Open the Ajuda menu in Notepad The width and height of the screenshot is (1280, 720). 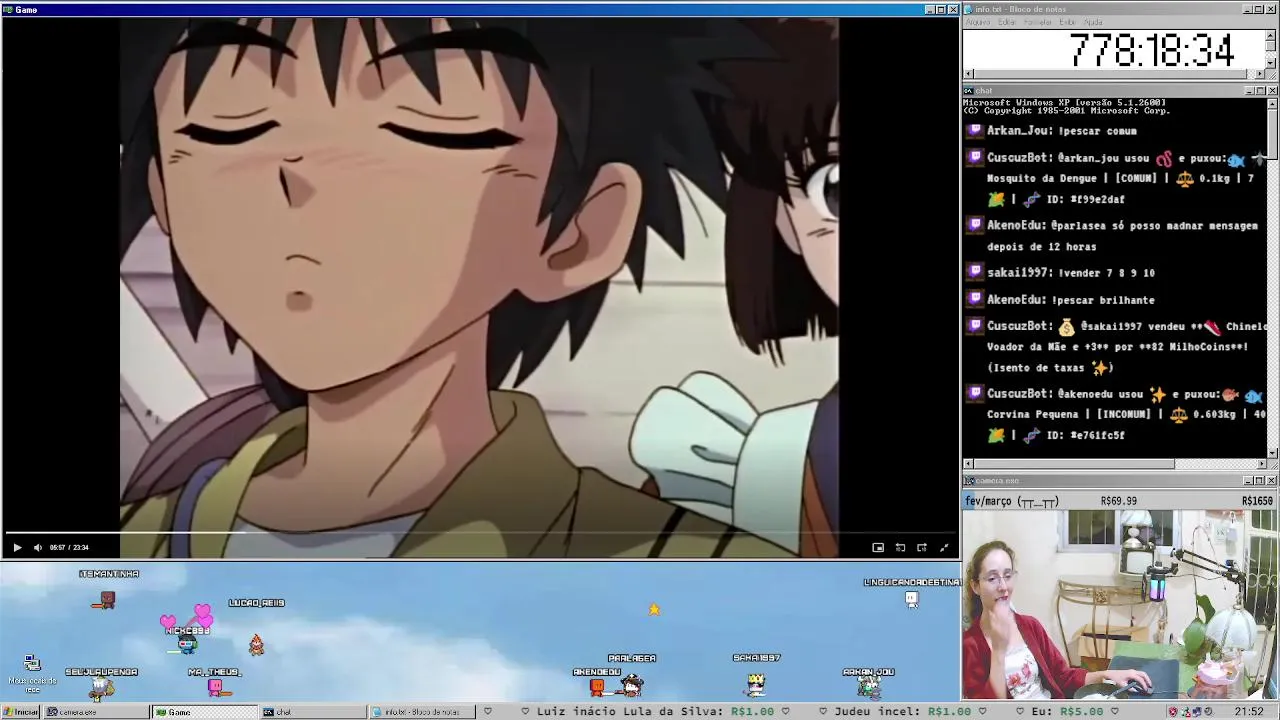pyautogui.click(x=1093, y=22)
